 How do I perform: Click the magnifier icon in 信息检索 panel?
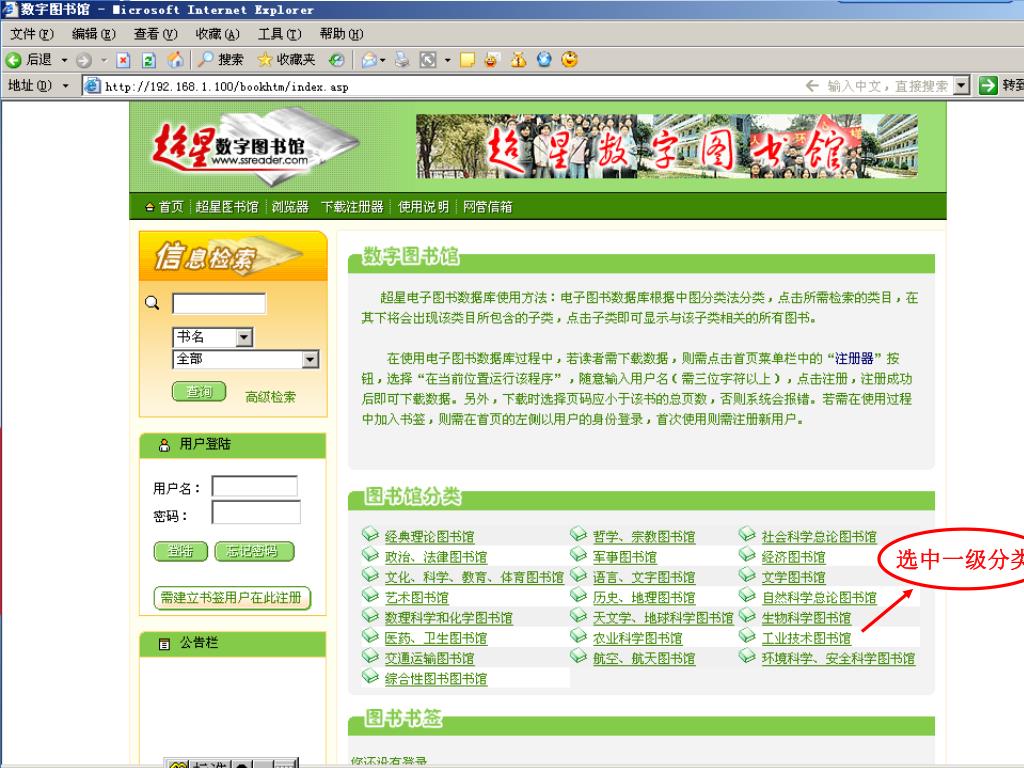[152, 303]
